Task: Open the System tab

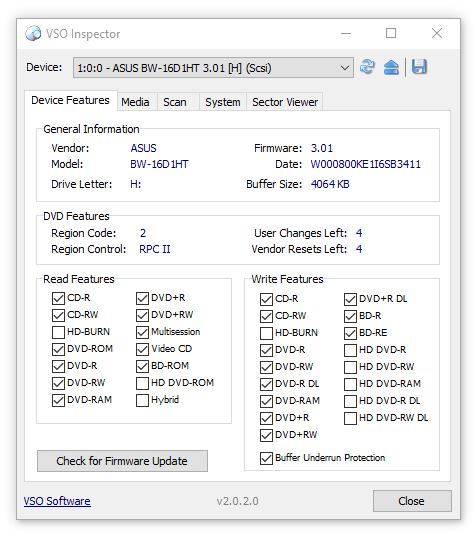Action: coord(223,102)
